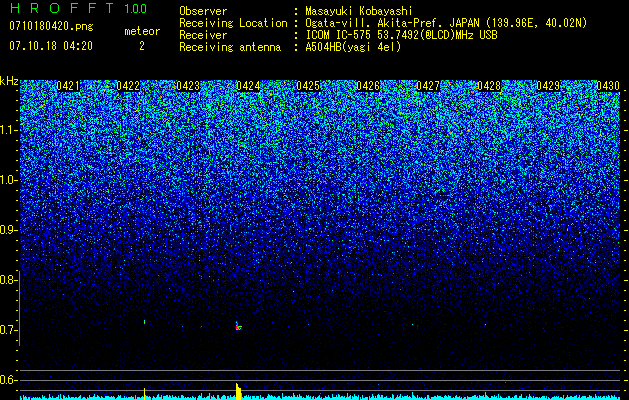Click the 0424 time marker

click(248, 86)
